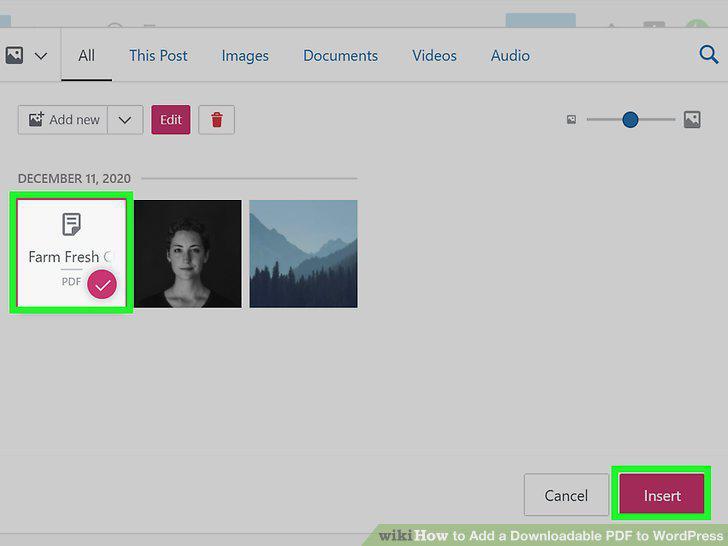
Task: Switch to the This Post tab
Action: pyautogui.click(x=158, y=56)
